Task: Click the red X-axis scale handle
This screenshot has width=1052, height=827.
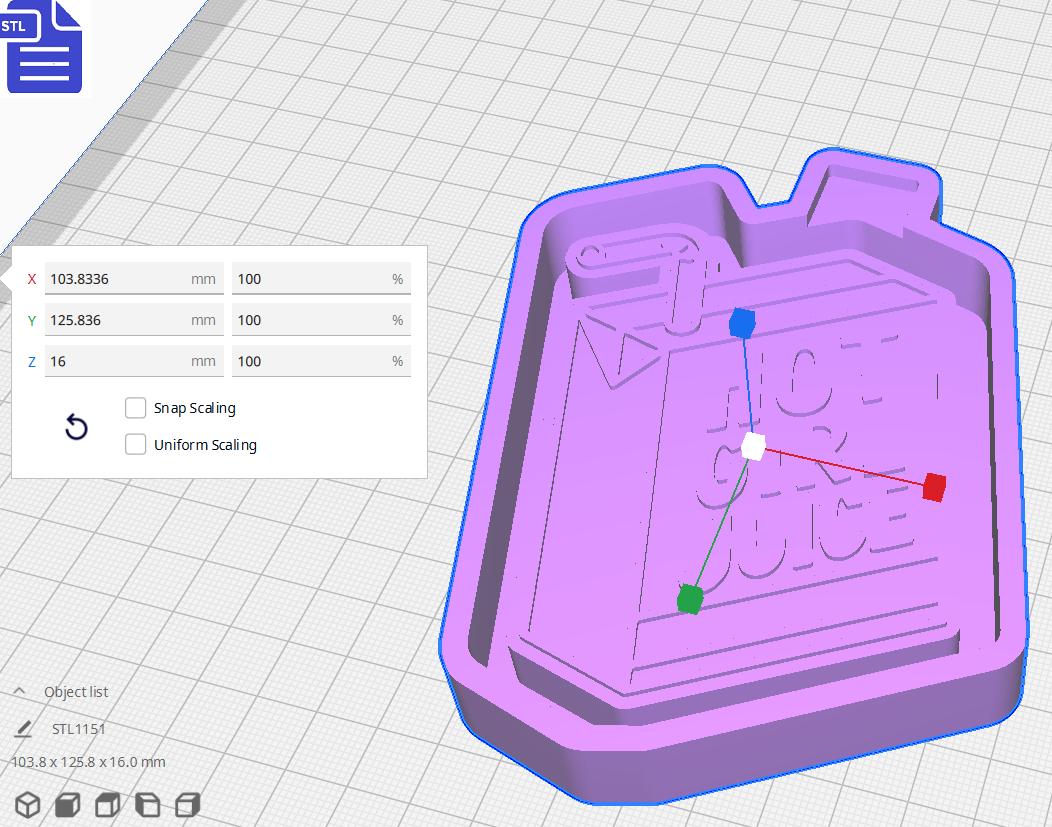Action: pyautogui.click(x=932, y=489)
